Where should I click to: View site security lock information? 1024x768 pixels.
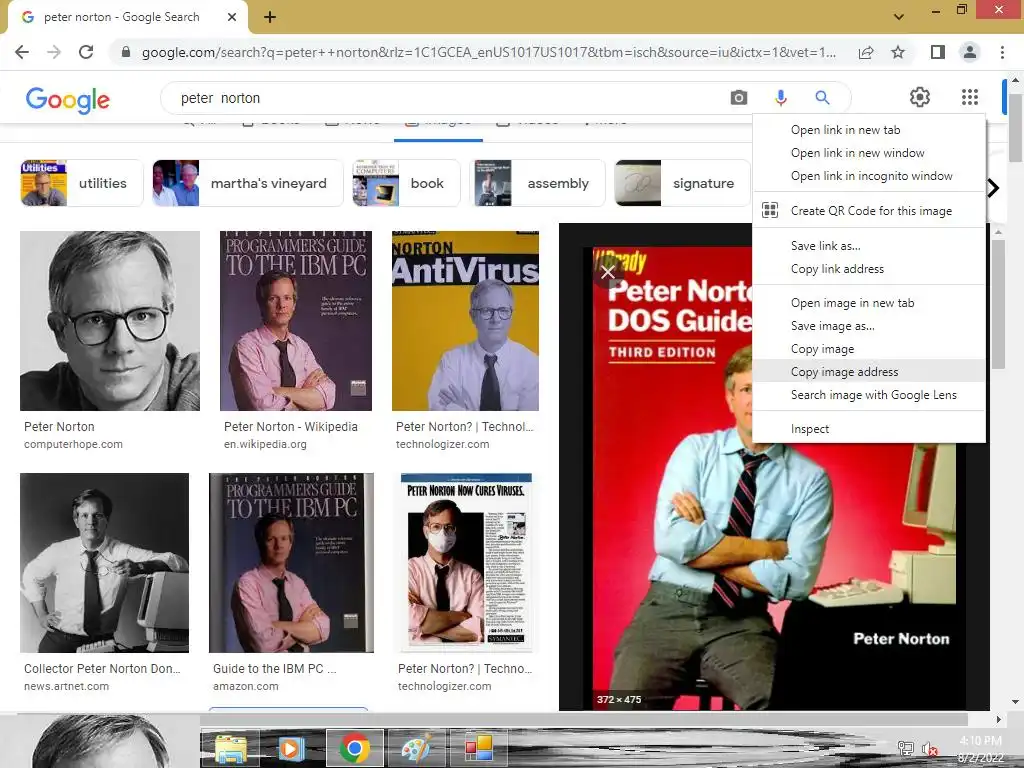point(126,52)
